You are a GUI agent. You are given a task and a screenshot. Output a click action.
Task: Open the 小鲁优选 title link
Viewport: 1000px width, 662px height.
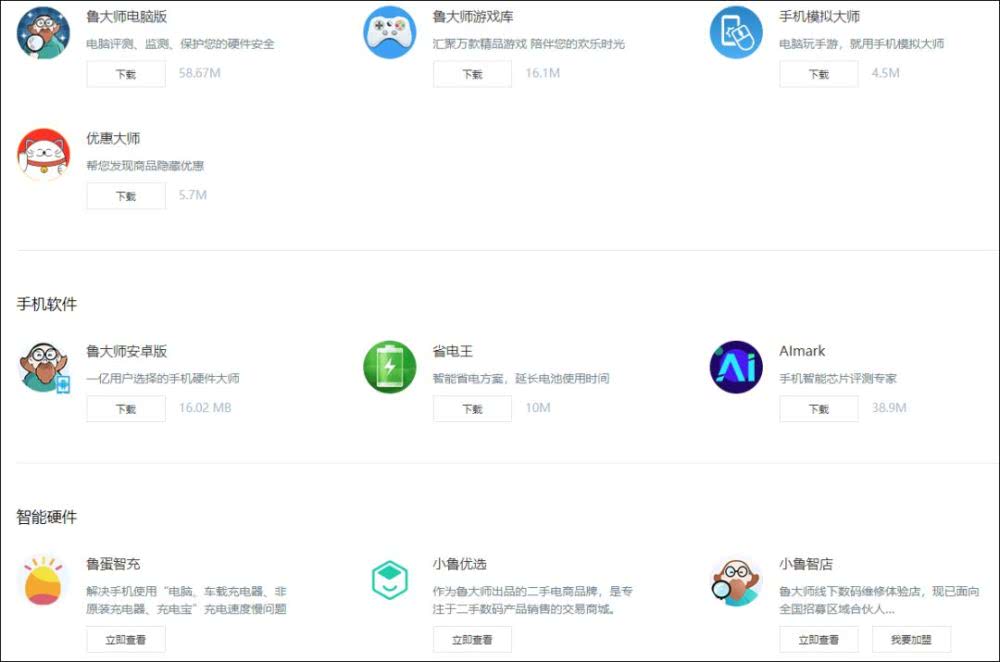tap(459, 564)
